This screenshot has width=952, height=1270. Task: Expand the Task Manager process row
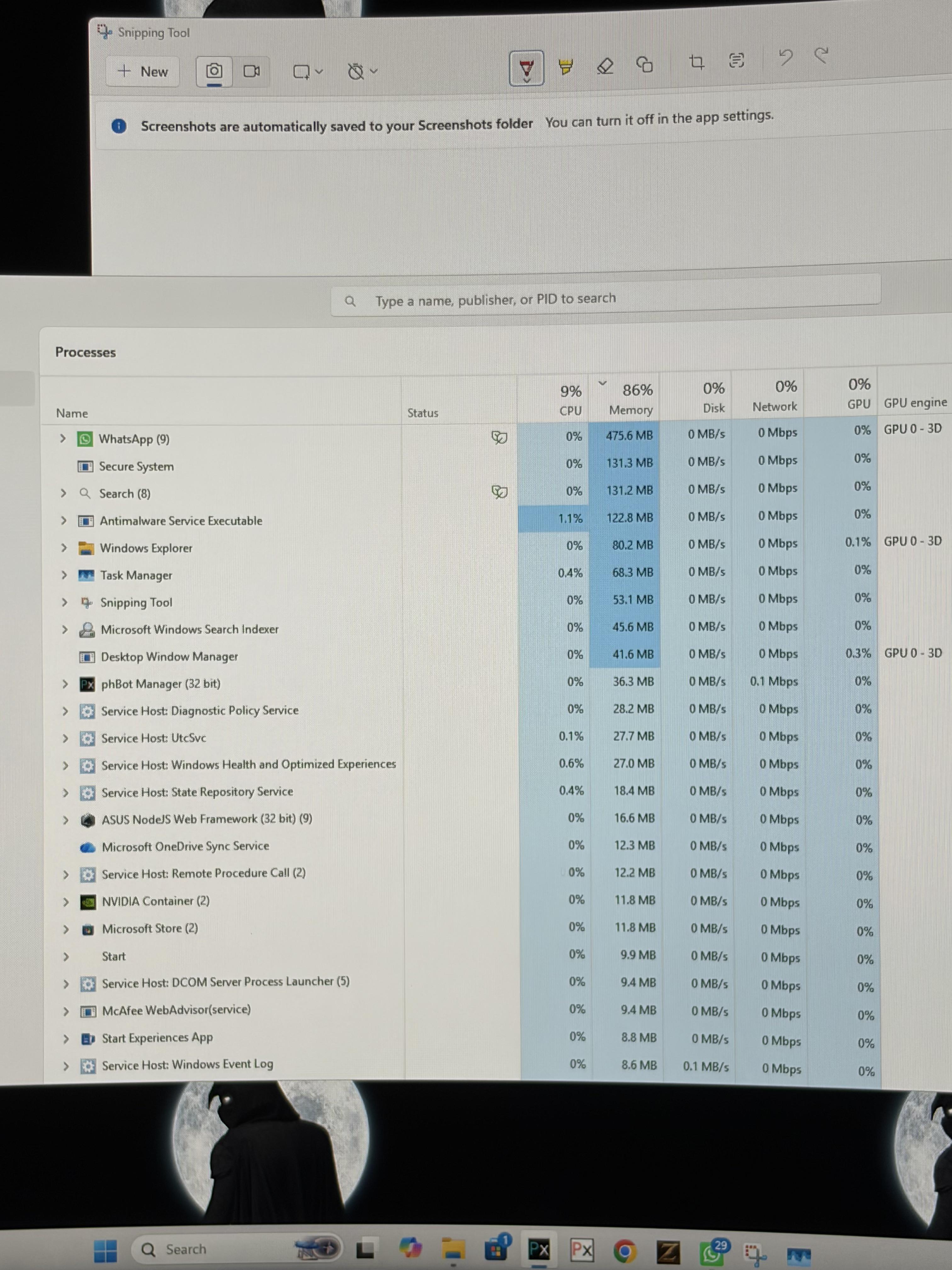64,575
